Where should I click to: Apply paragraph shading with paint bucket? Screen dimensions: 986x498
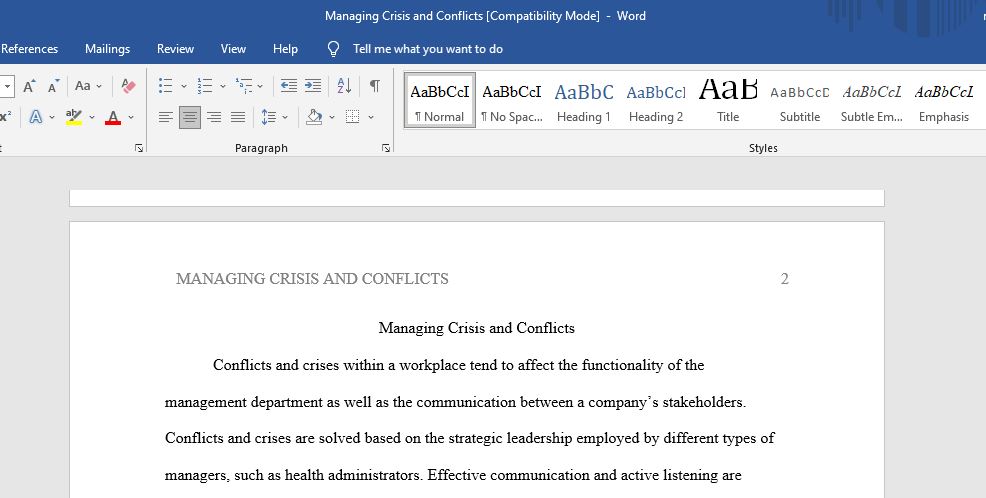[314, 117]
